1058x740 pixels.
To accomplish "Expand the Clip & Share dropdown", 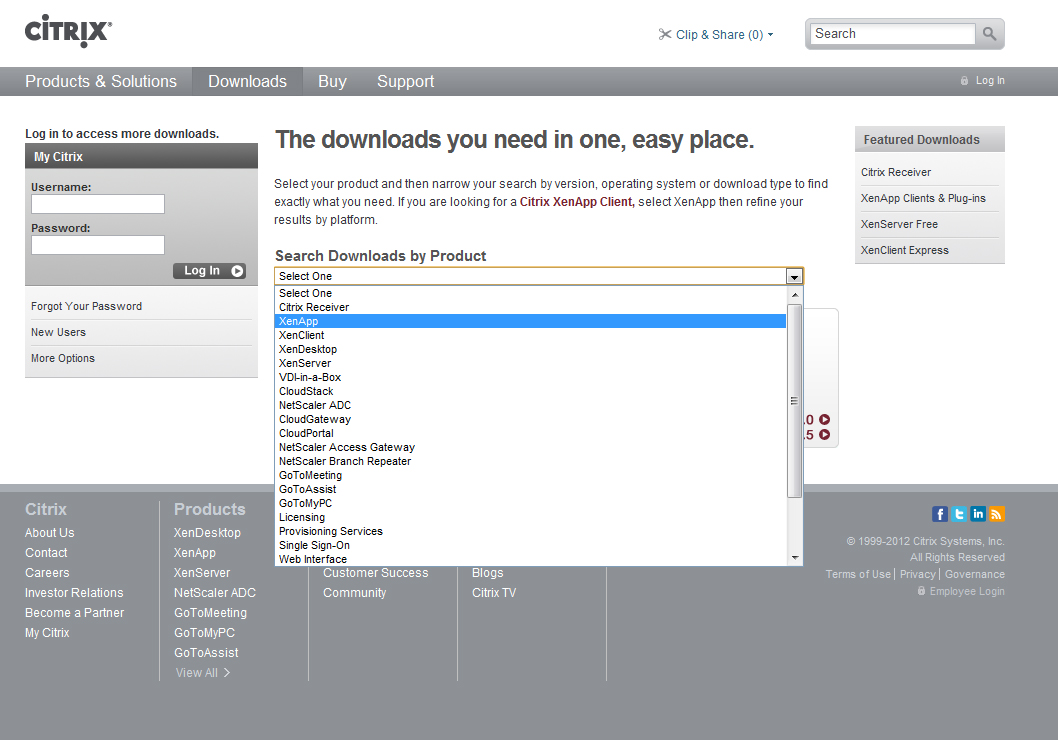I will point(771,34).
